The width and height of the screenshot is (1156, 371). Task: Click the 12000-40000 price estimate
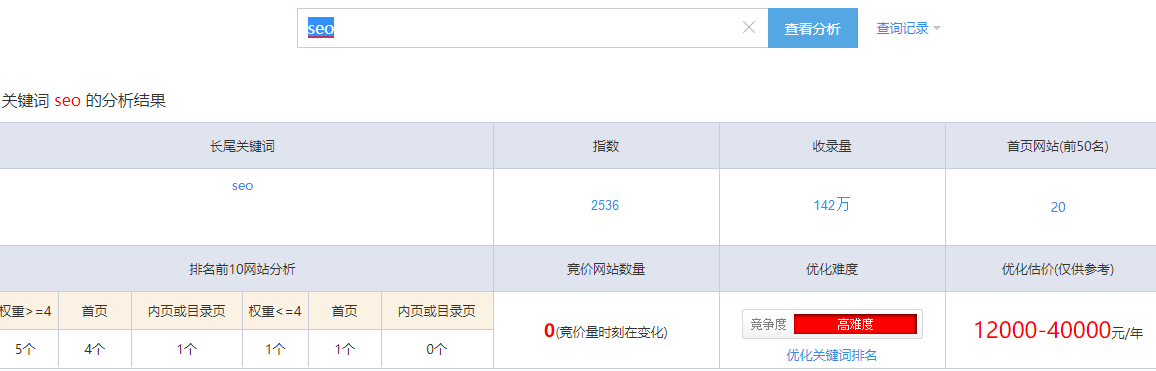coord(1042,330)
